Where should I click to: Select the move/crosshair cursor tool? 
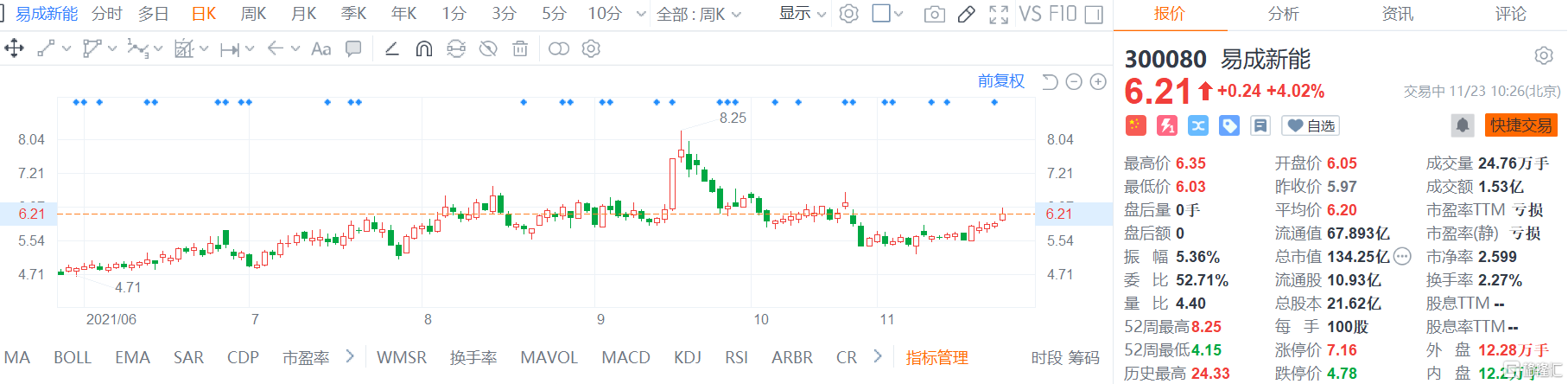(15, 48)
